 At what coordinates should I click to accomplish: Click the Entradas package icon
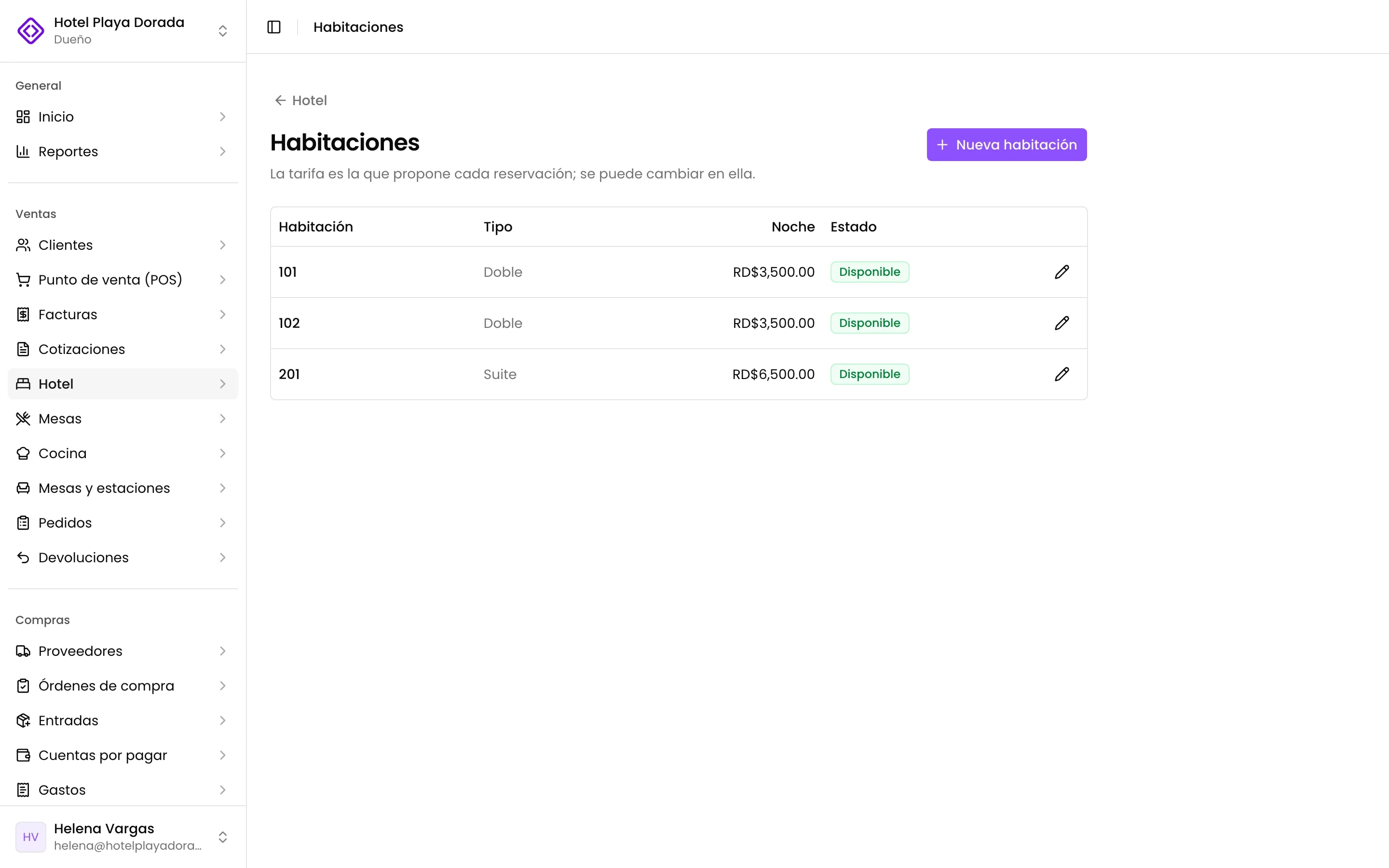coord(23,721)
